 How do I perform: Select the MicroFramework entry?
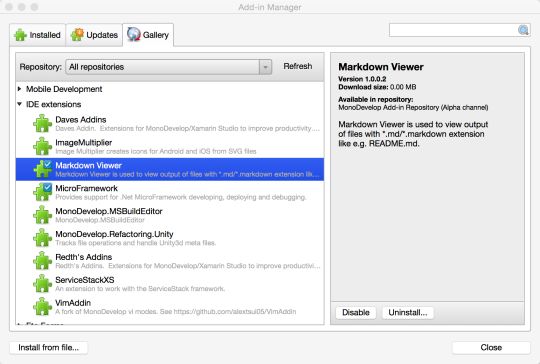(170, 192)
